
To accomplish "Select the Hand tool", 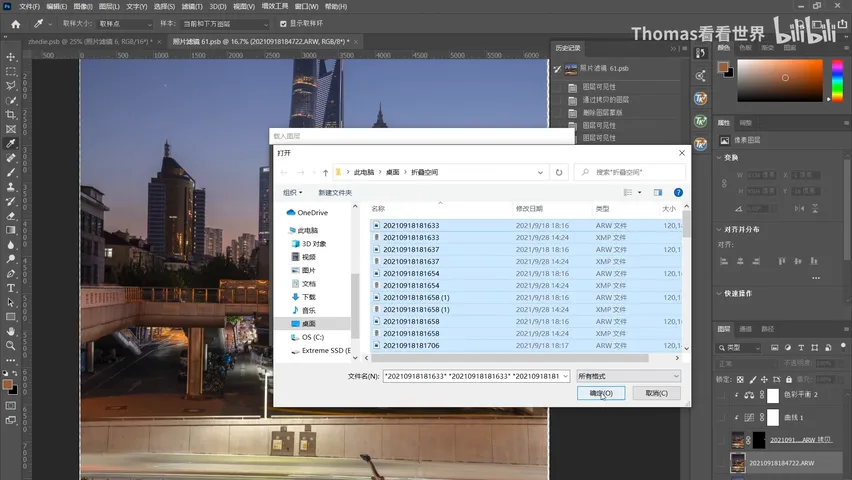I will coord(11,331).
